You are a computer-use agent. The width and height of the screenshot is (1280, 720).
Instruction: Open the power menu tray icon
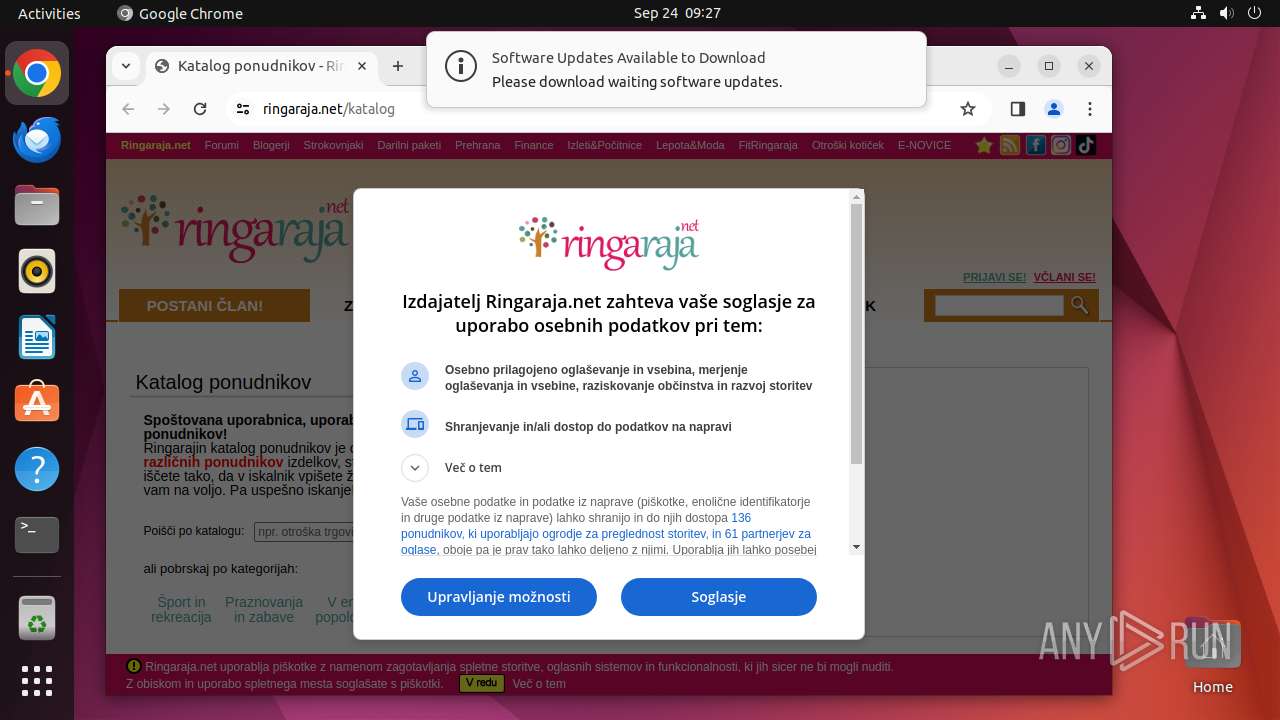pyautogui.click(x=1256, y=13)
